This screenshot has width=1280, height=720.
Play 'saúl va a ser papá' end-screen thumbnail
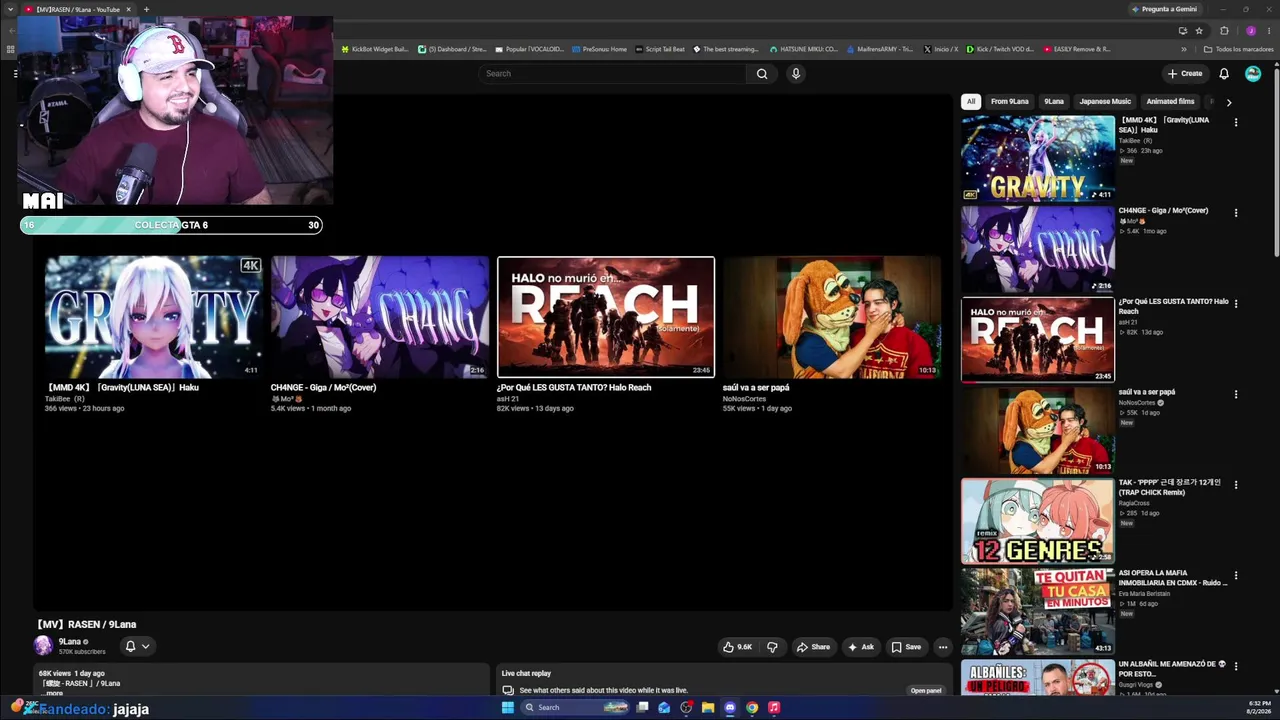[832, 317]
